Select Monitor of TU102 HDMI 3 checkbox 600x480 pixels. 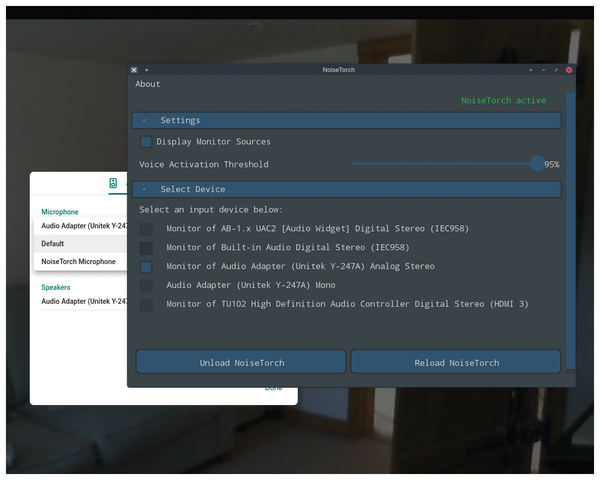point(146,304)
